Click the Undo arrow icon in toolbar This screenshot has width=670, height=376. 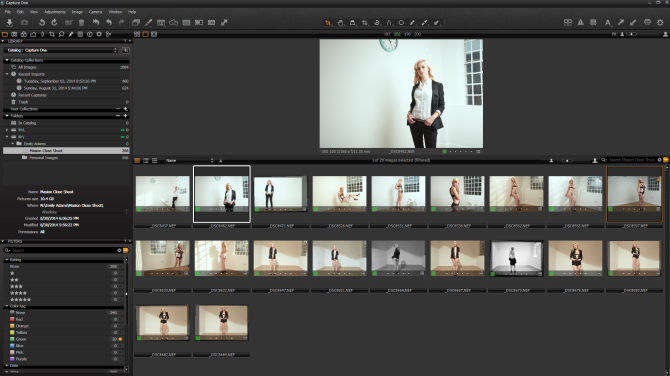click(109, 23)
